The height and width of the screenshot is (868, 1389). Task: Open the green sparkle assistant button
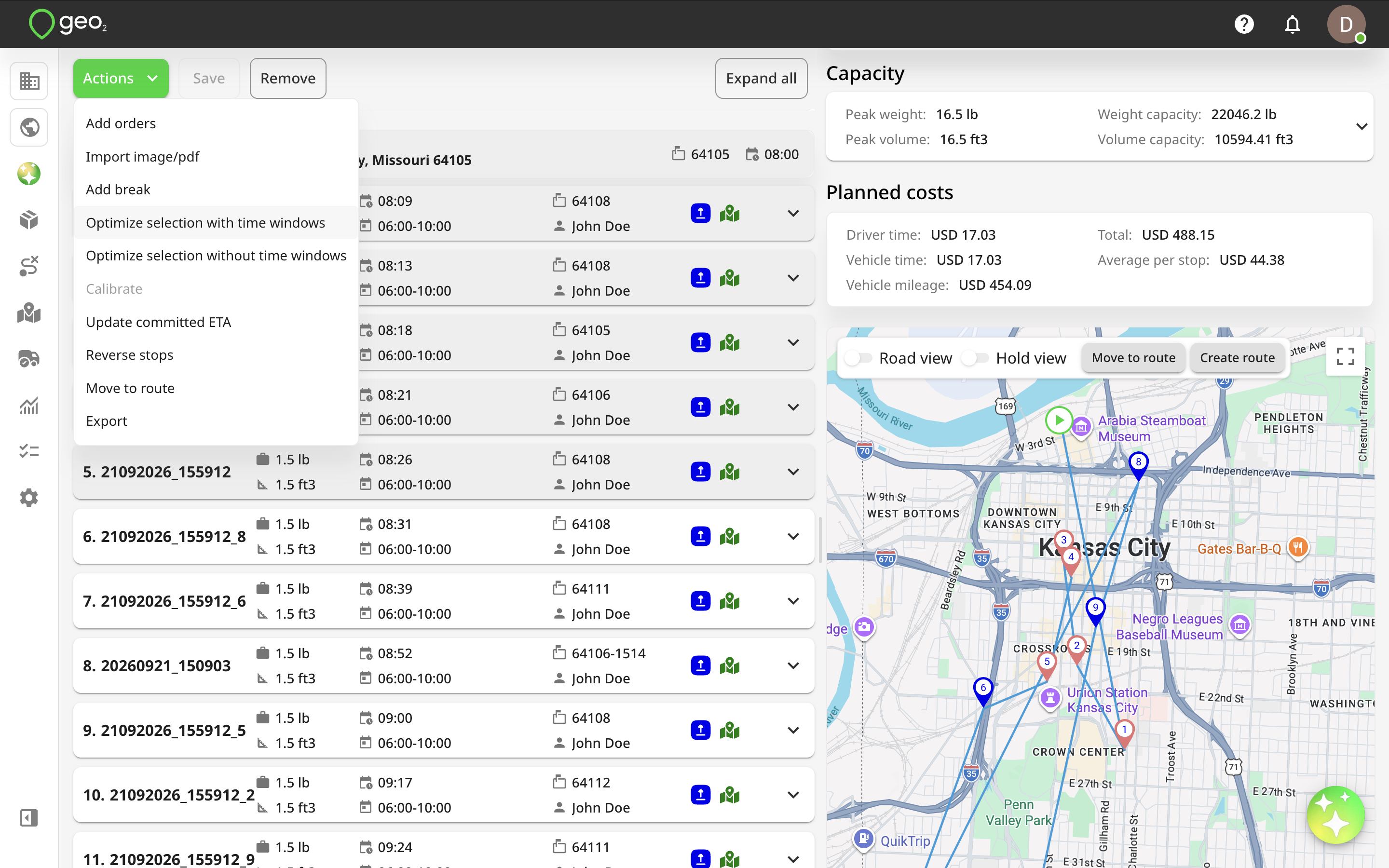(x=1335, y=815)
